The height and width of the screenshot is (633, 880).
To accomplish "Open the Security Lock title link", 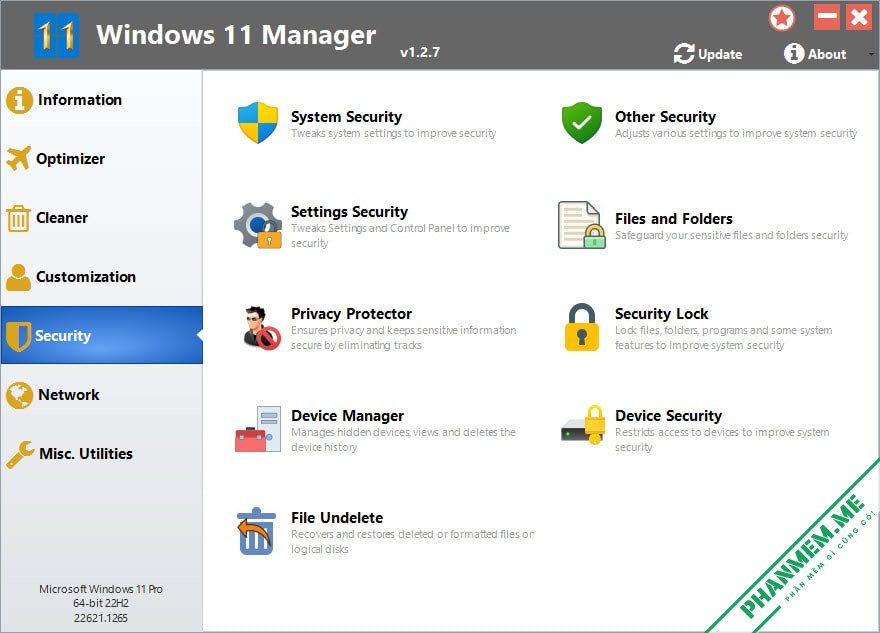I will pos(662,314).
